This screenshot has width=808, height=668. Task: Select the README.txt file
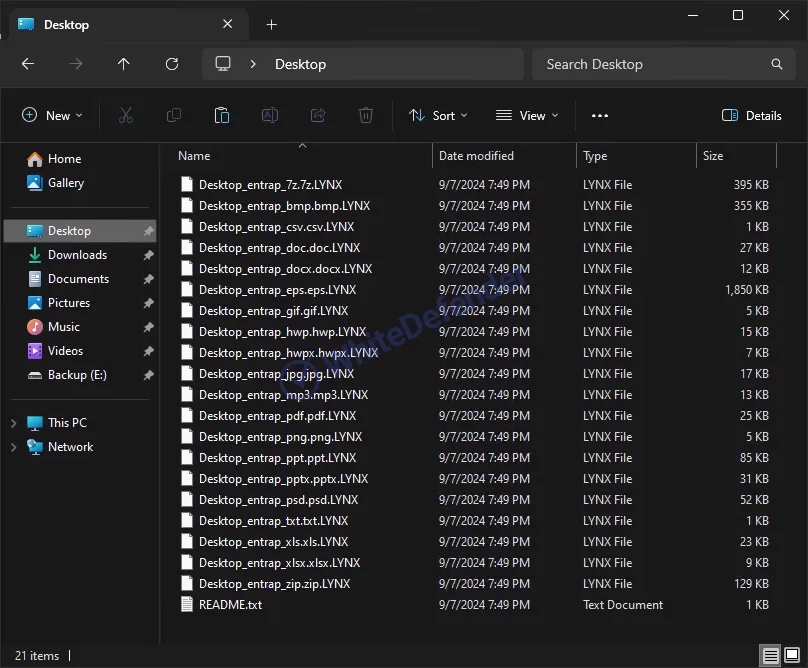tap(230, 605)
